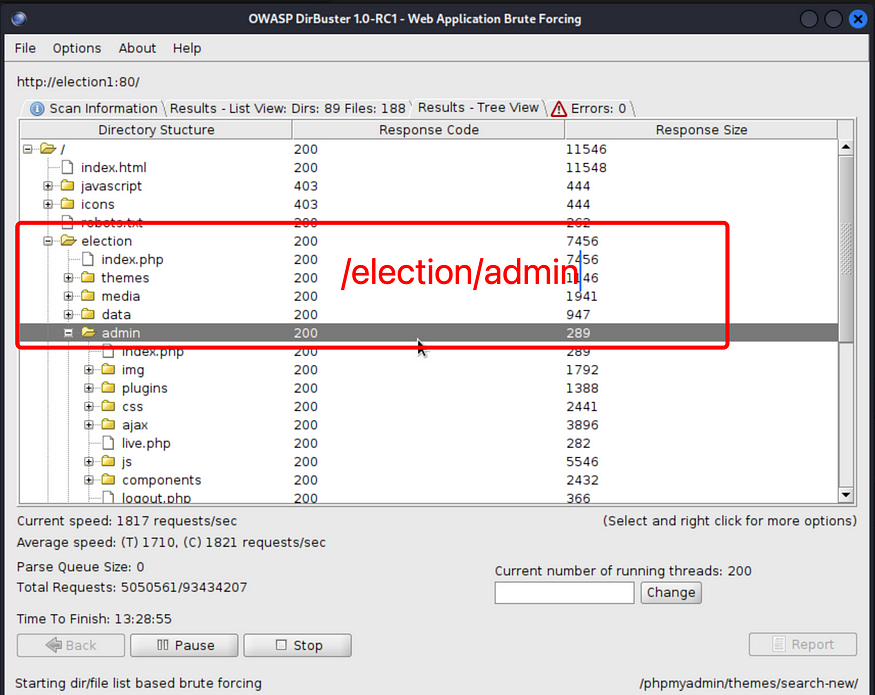Click the Response Code column header
875x695 pixels.
pos(429,130)
